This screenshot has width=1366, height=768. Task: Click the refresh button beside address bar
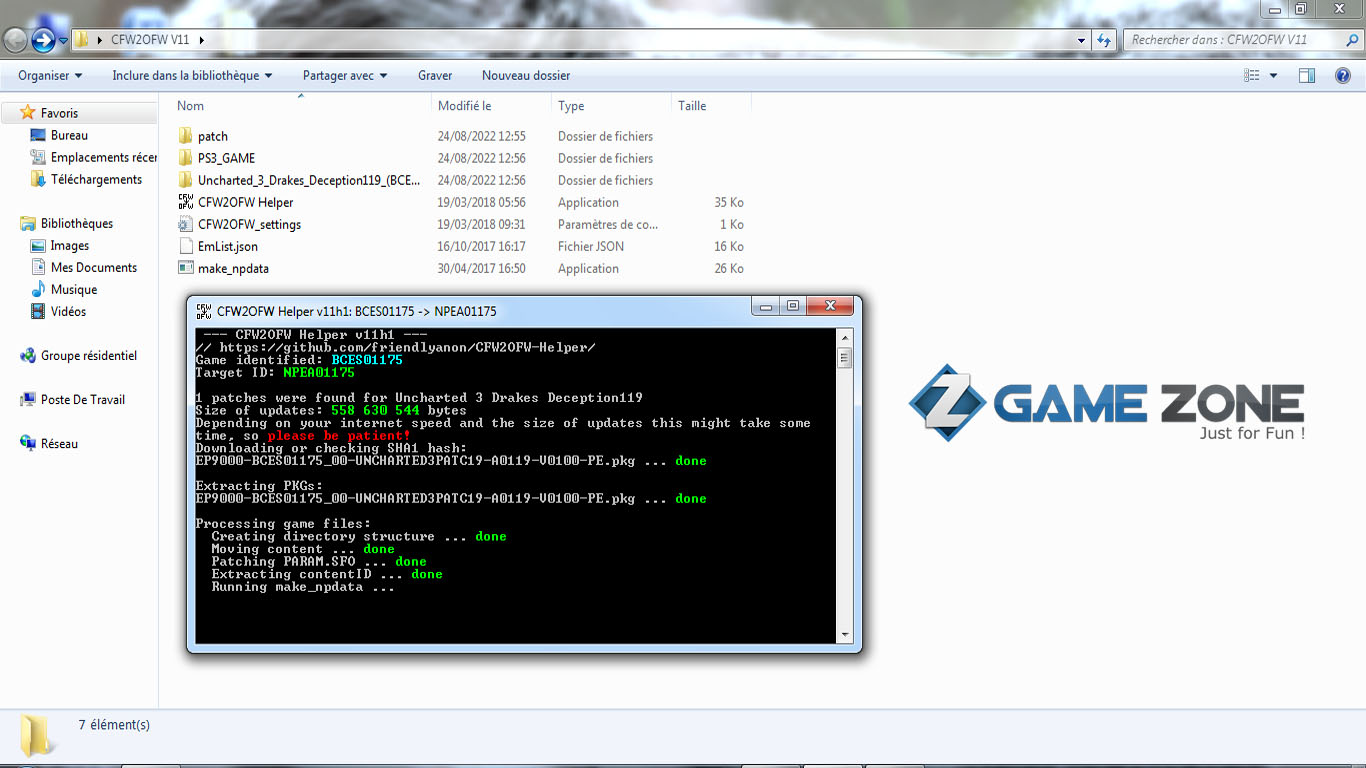[x=1104, y=40]
